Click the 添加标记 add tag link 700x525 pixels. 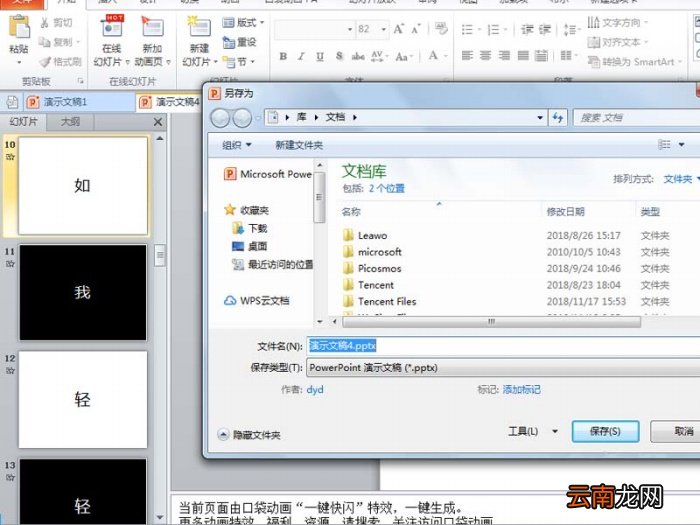[x=521, y=390]
